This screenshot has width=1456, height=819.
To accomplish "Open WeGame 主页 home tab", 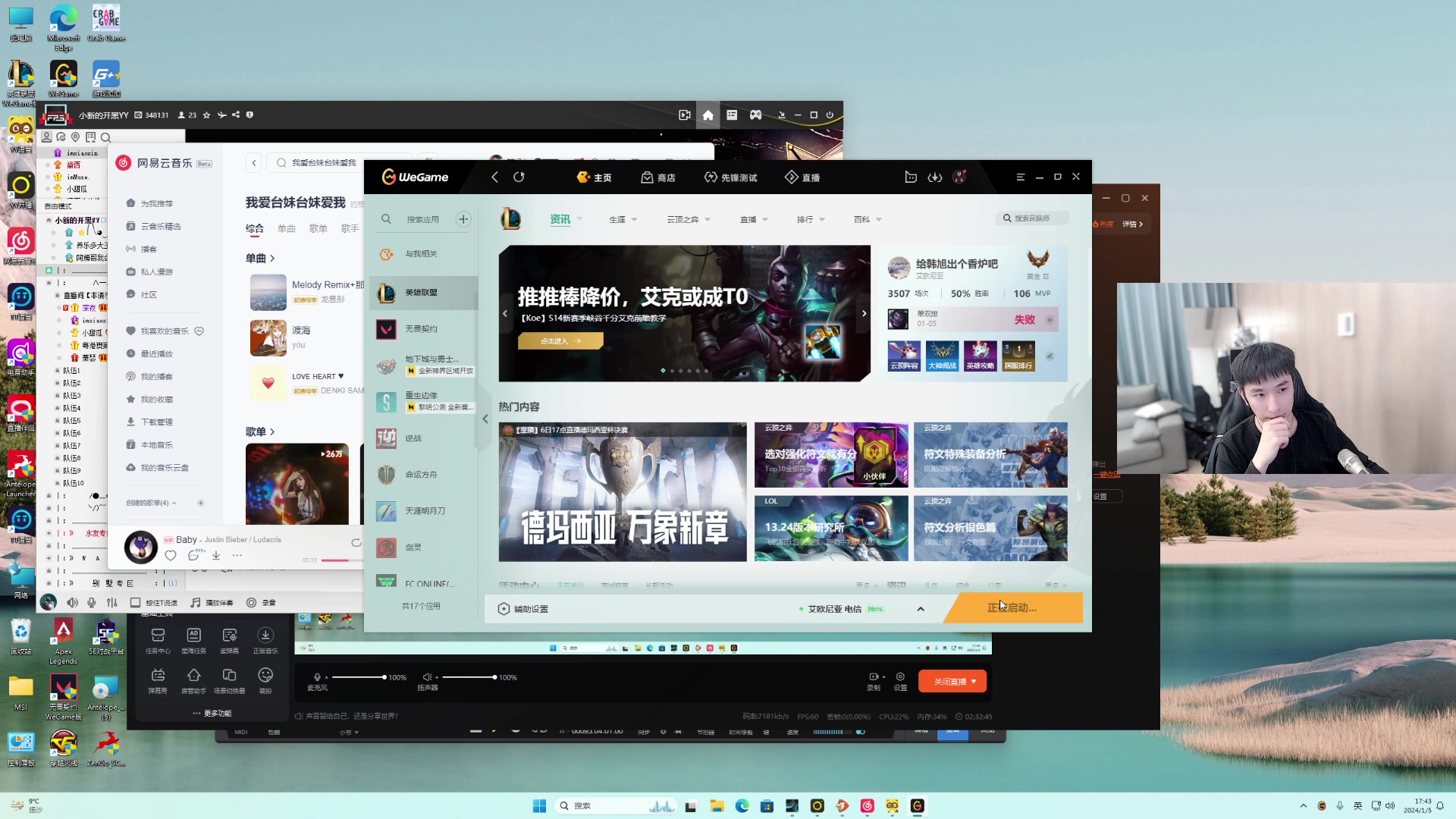I will (x=594, y=177).
